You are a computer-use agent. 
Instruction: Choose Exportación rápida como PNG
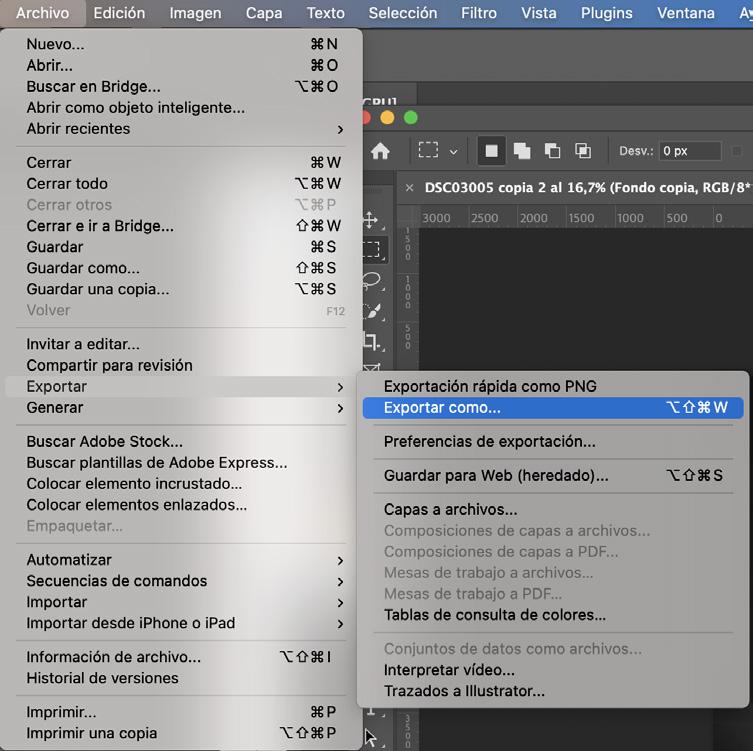pos(553,387)
